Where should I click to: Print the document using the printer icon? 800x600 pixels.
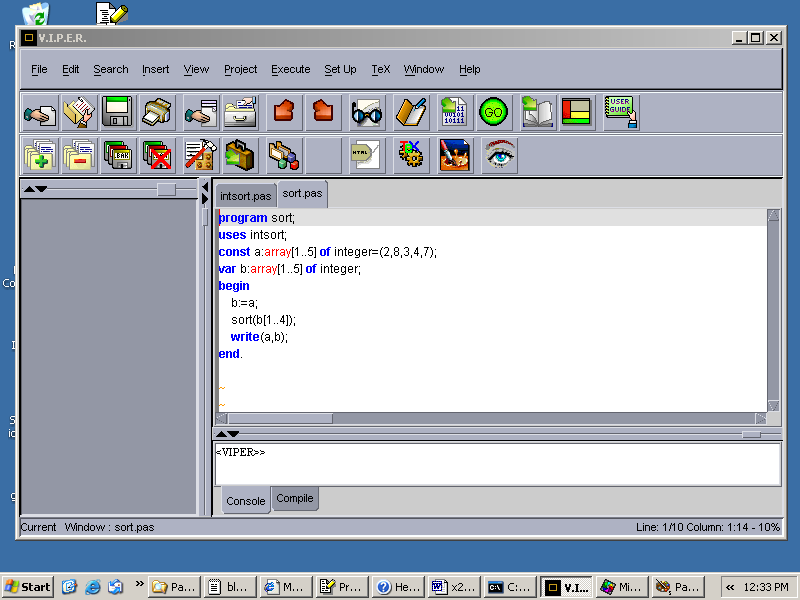[x=157, y=112]
